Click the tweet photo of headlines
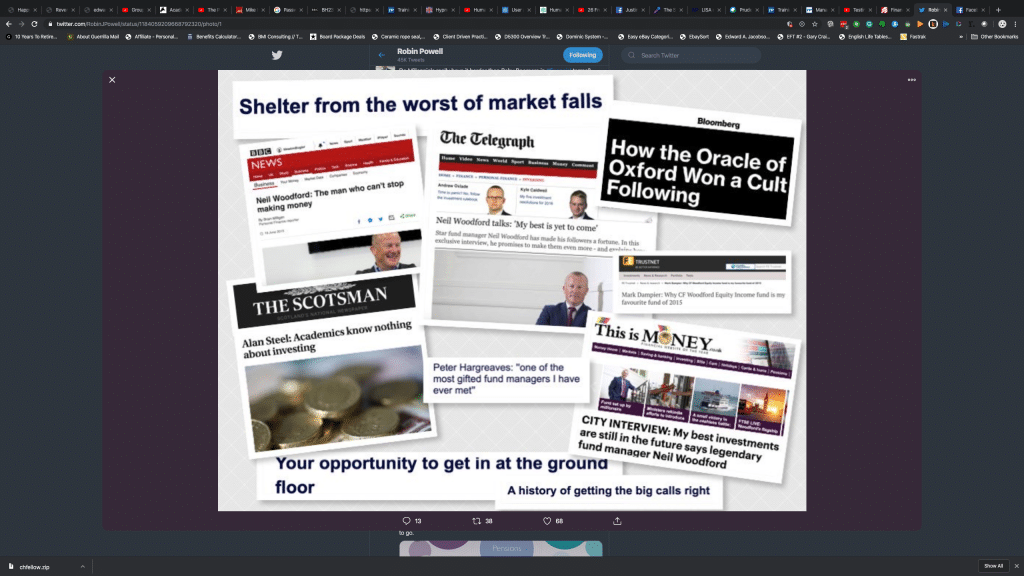1024x576 pixels. (x=512, y=291)
